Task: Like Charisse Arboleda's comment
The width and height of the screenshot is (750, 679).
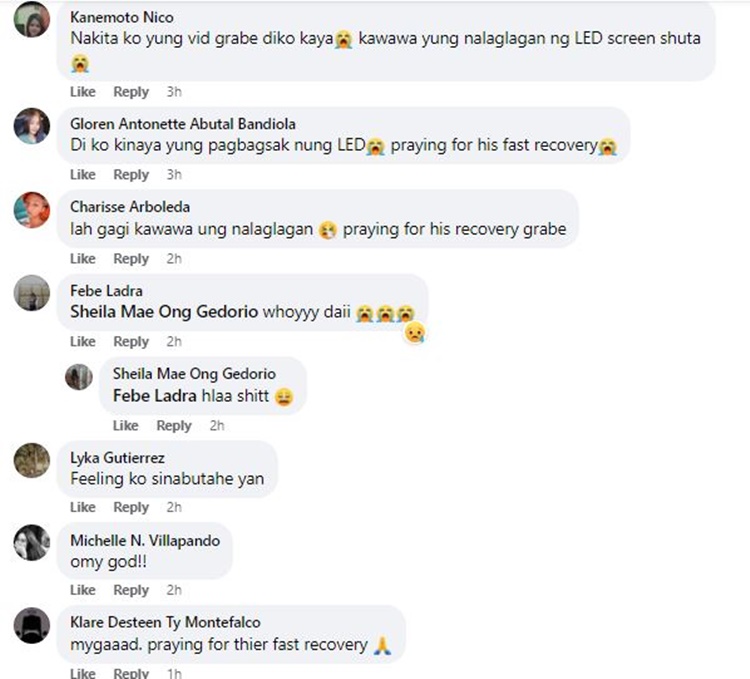Action: (83, 259)
